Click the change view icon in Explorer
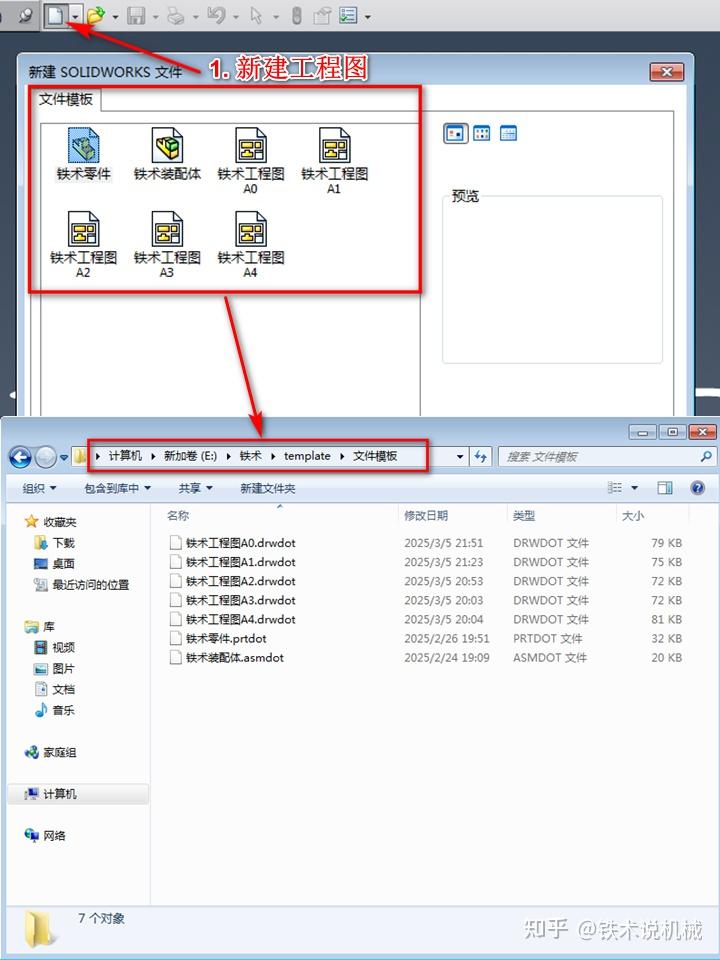Viewport: 720px width, 960px height. [615, 487]
